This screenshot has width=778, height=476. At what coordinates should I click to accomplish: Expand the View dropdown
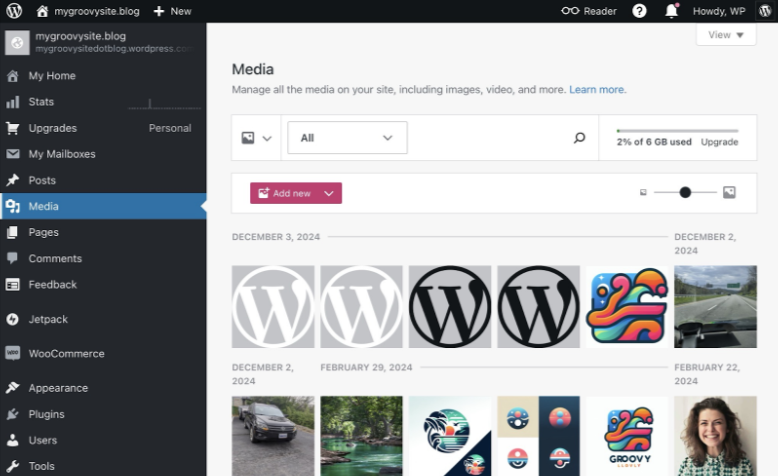coord(726,35)
